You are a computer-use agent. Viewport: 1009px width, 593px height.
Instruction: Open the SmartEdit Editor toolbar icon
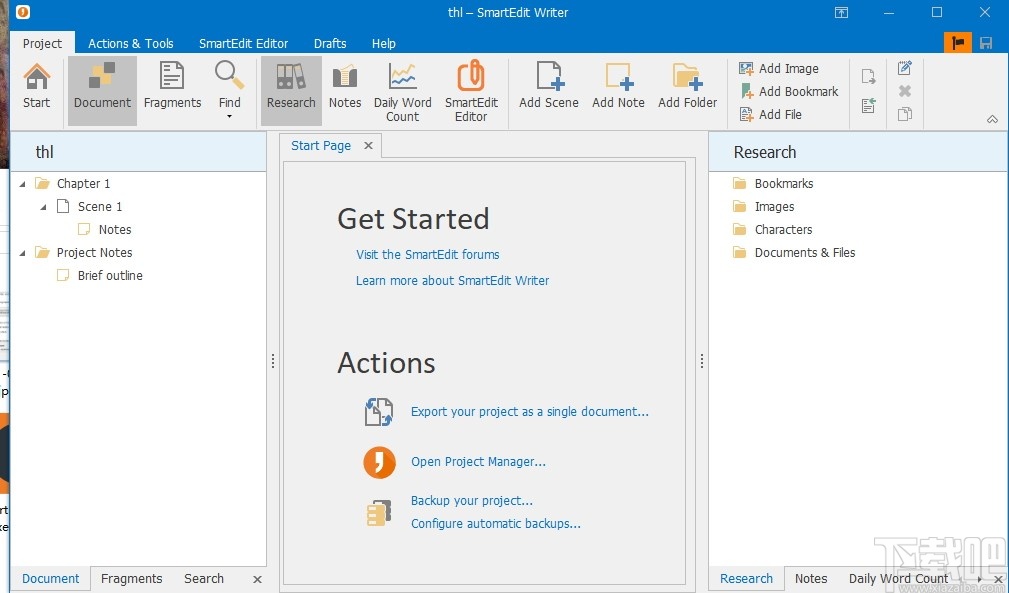[x=471, y=88]
